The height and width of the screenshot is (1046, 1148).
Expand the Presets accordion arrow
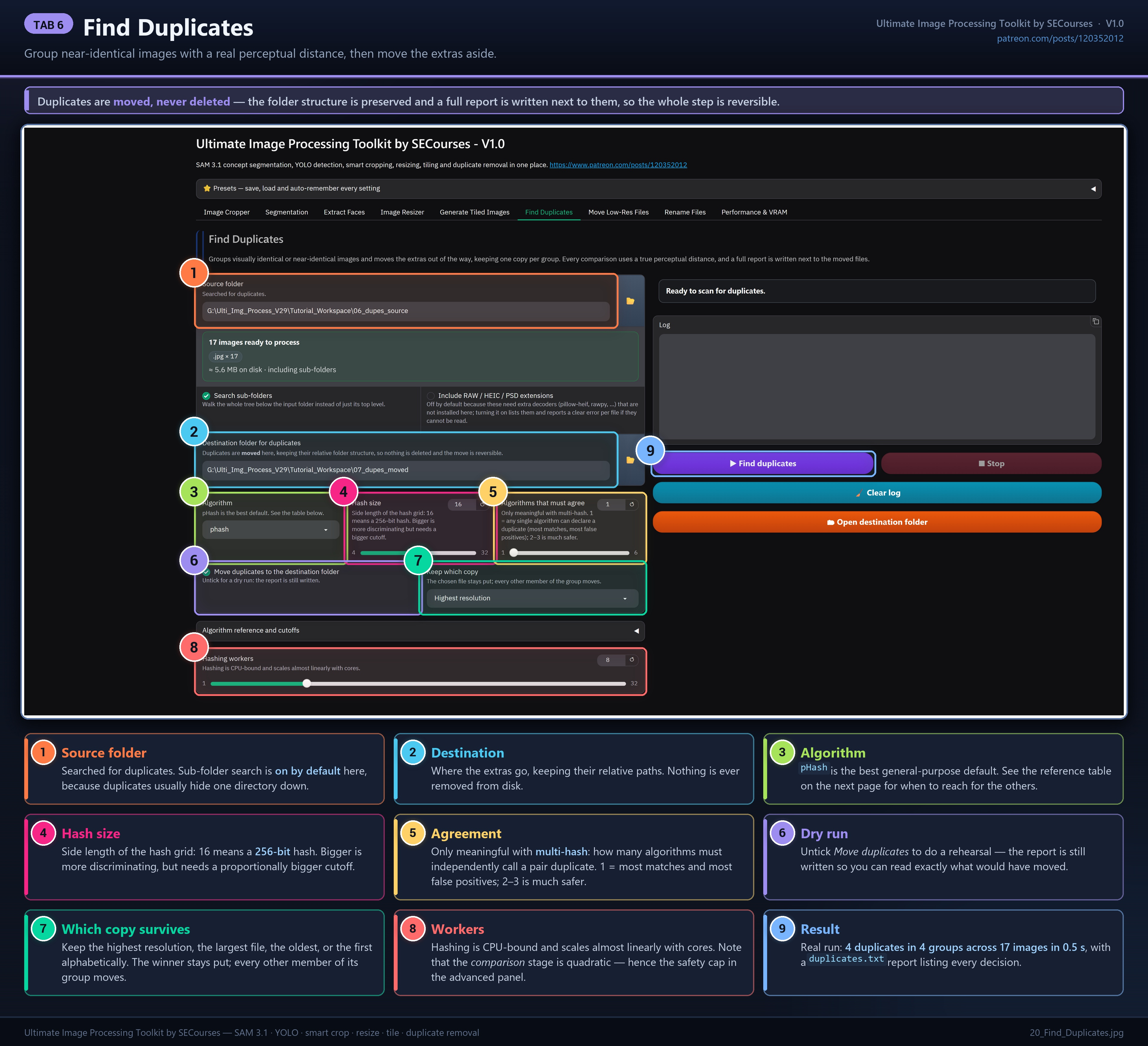tap(1093, 189)
